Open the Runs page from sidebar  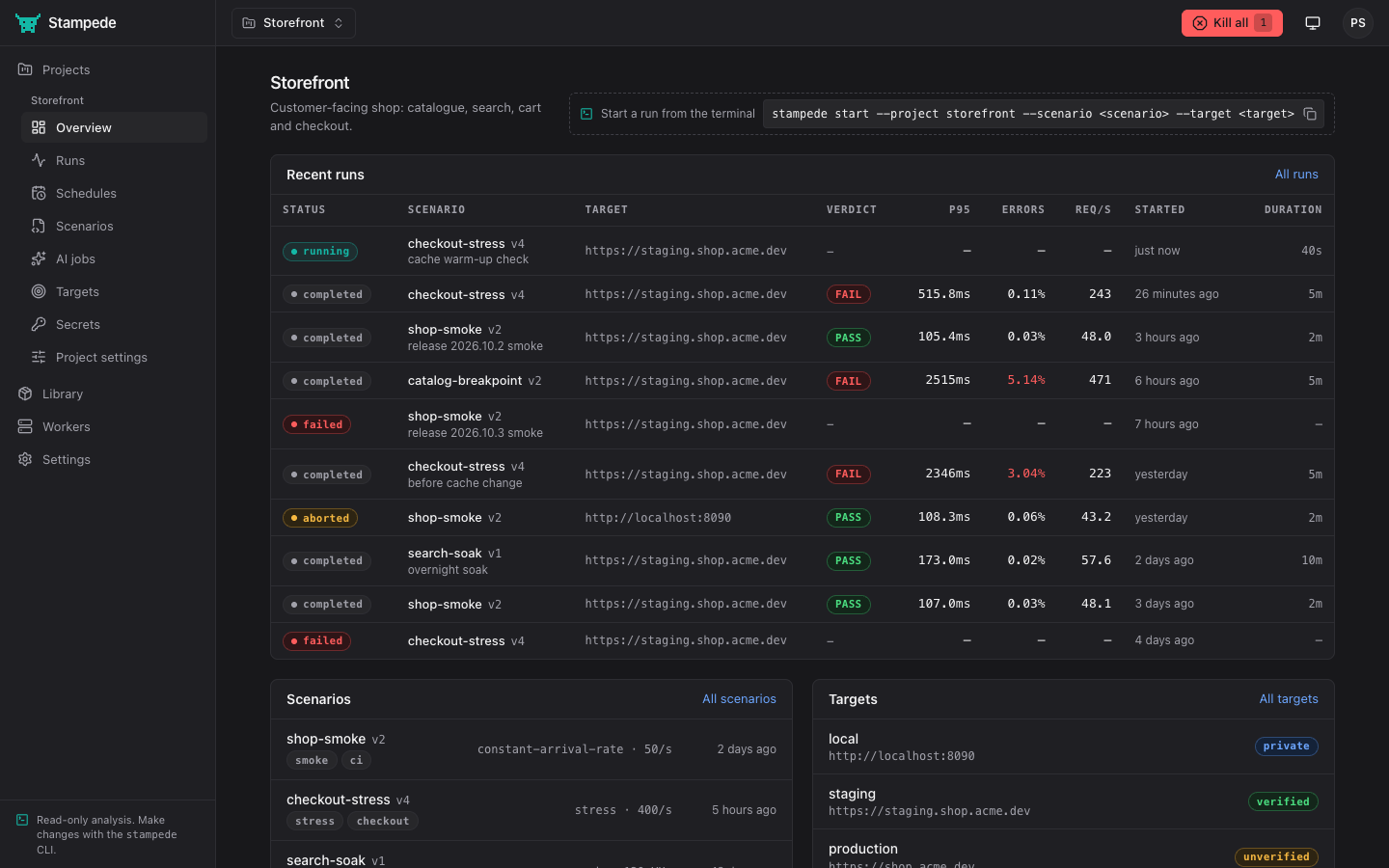(x=114, y=160)
